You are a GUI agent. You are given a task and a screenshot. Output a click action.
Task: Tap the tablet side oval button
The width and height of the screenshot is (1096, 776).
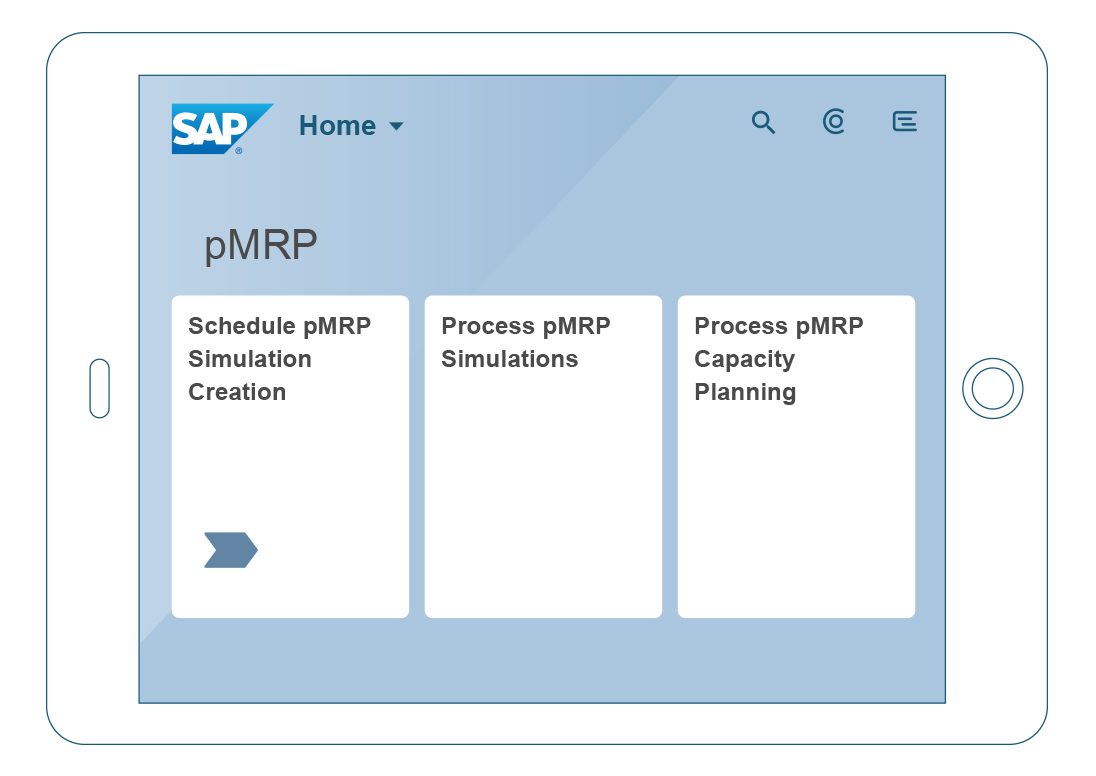coord(100,389)
